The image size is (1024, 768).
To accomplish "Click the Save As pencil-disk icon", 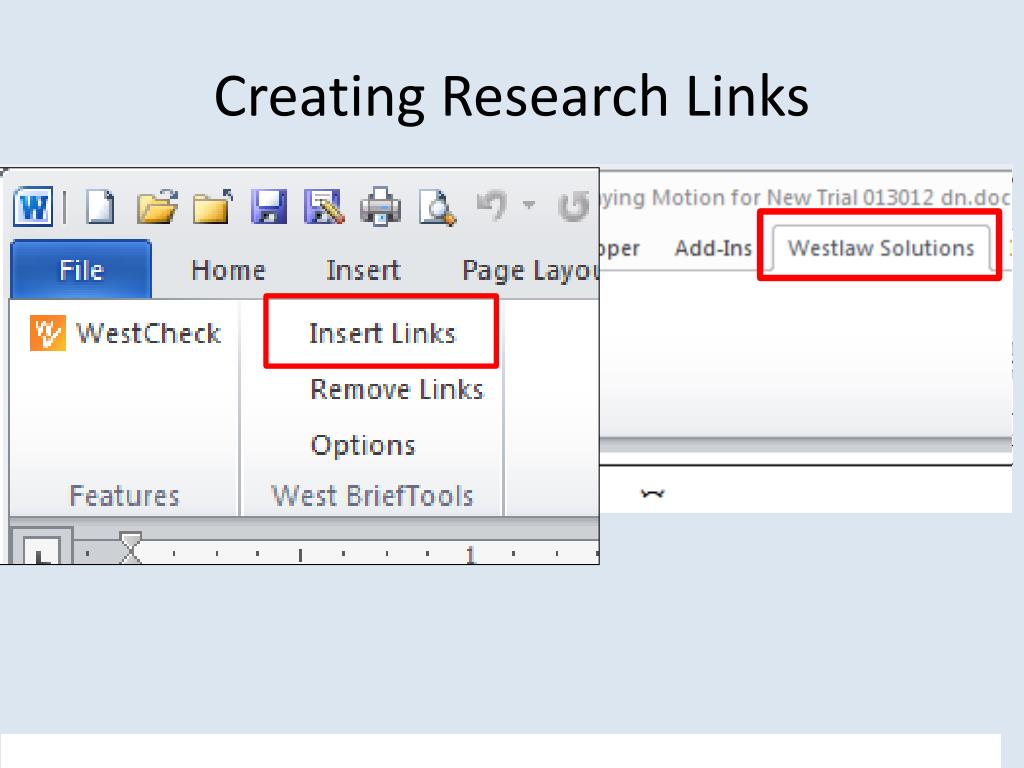I will 324,207.
